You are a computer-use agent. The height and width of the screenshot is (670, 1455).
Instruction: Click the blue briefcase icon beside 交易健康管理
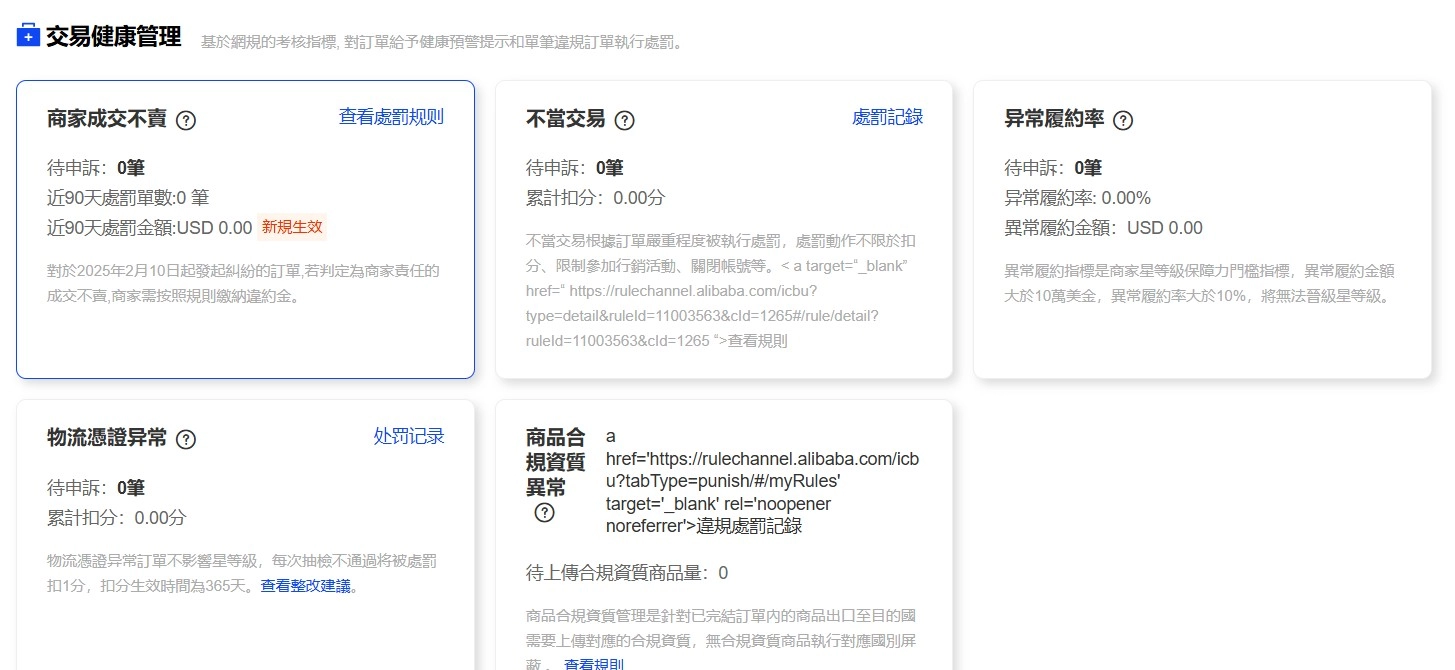click(x=28, y=36)
